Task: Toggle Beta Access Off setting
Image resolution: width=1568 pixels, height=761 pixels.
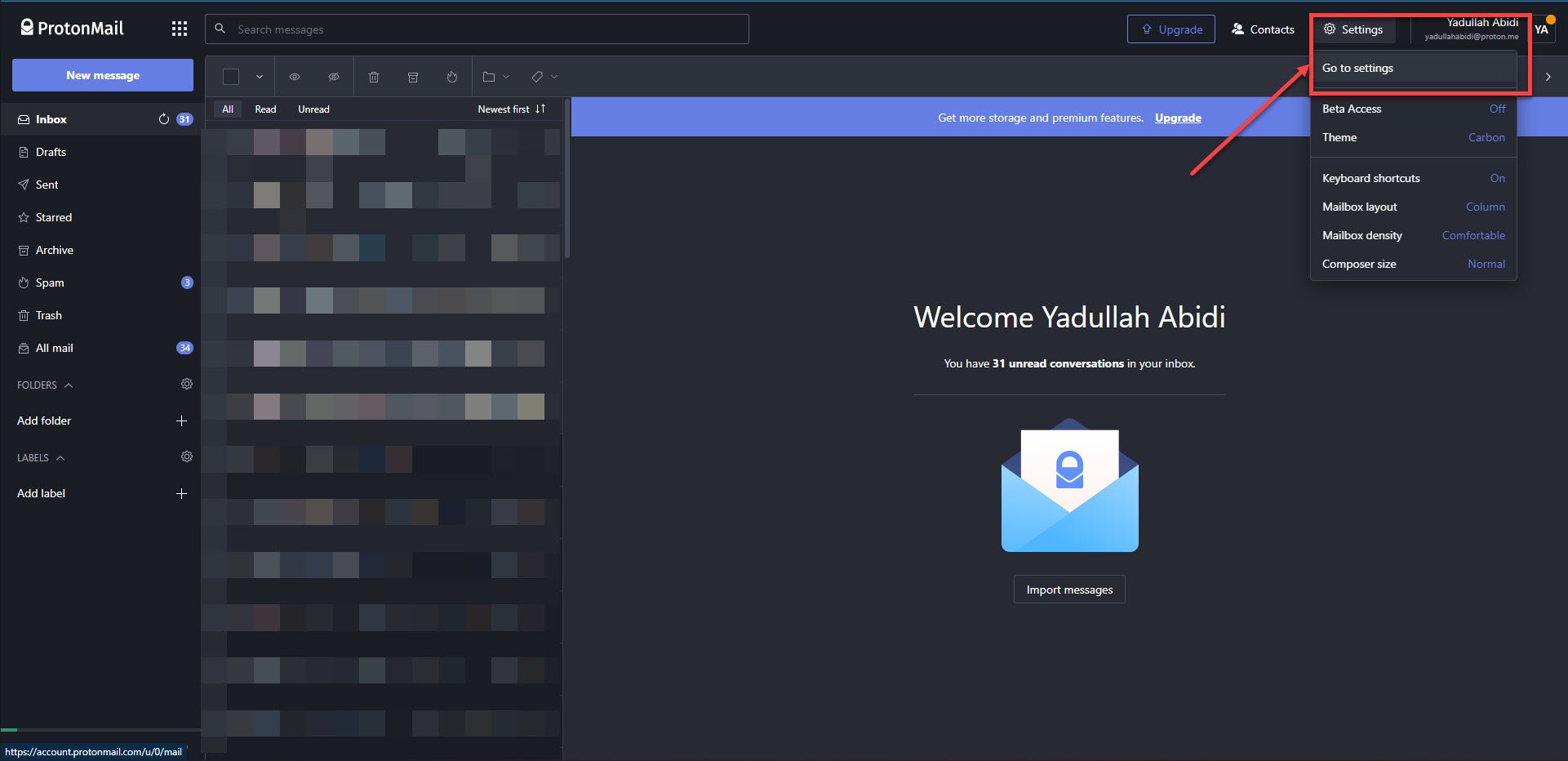Action: [x=1414, y=109]
